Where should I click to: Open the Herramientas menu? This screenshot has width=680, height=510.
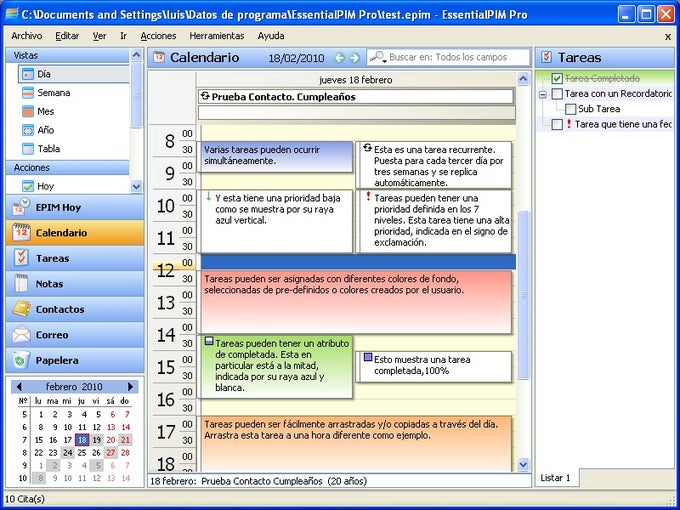coord(217,36)
